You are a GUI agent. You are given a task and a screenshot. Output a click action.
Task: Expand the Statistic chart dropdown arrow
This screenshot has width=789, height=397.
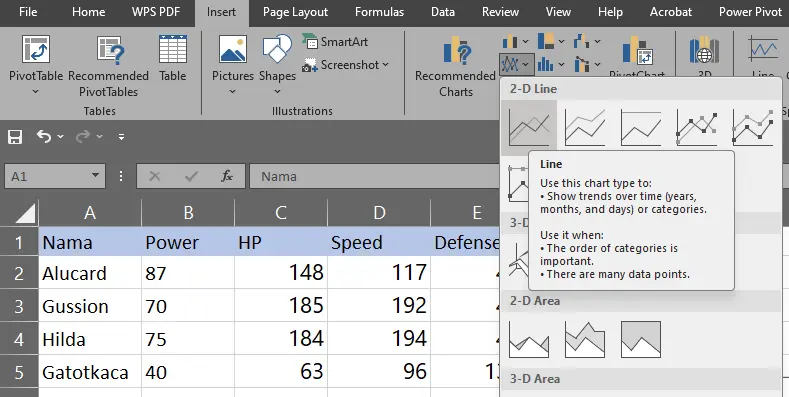pyautogui.click(x=561, y=64)
